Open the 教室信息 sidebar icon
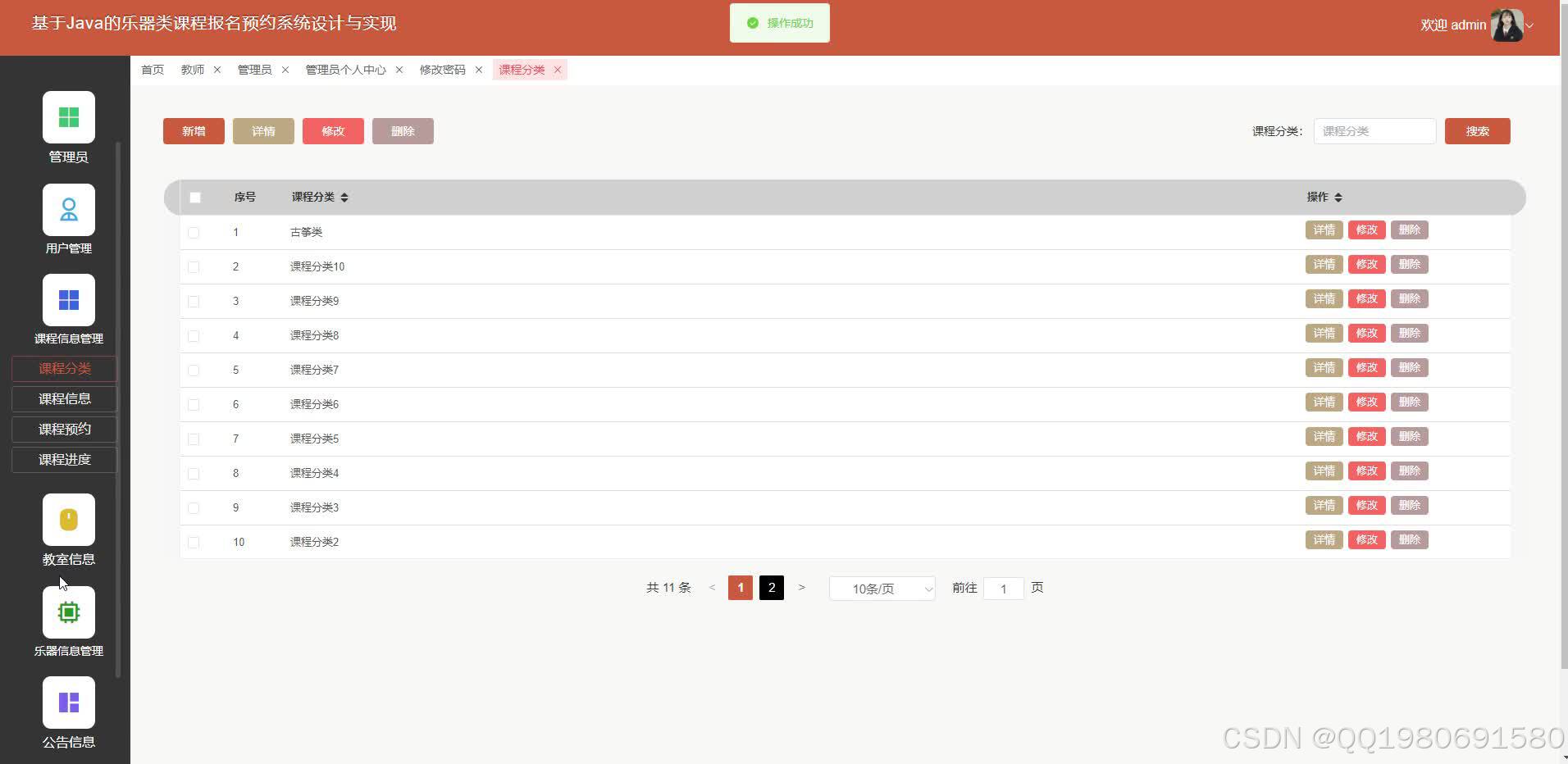 [x=69, y=520]
